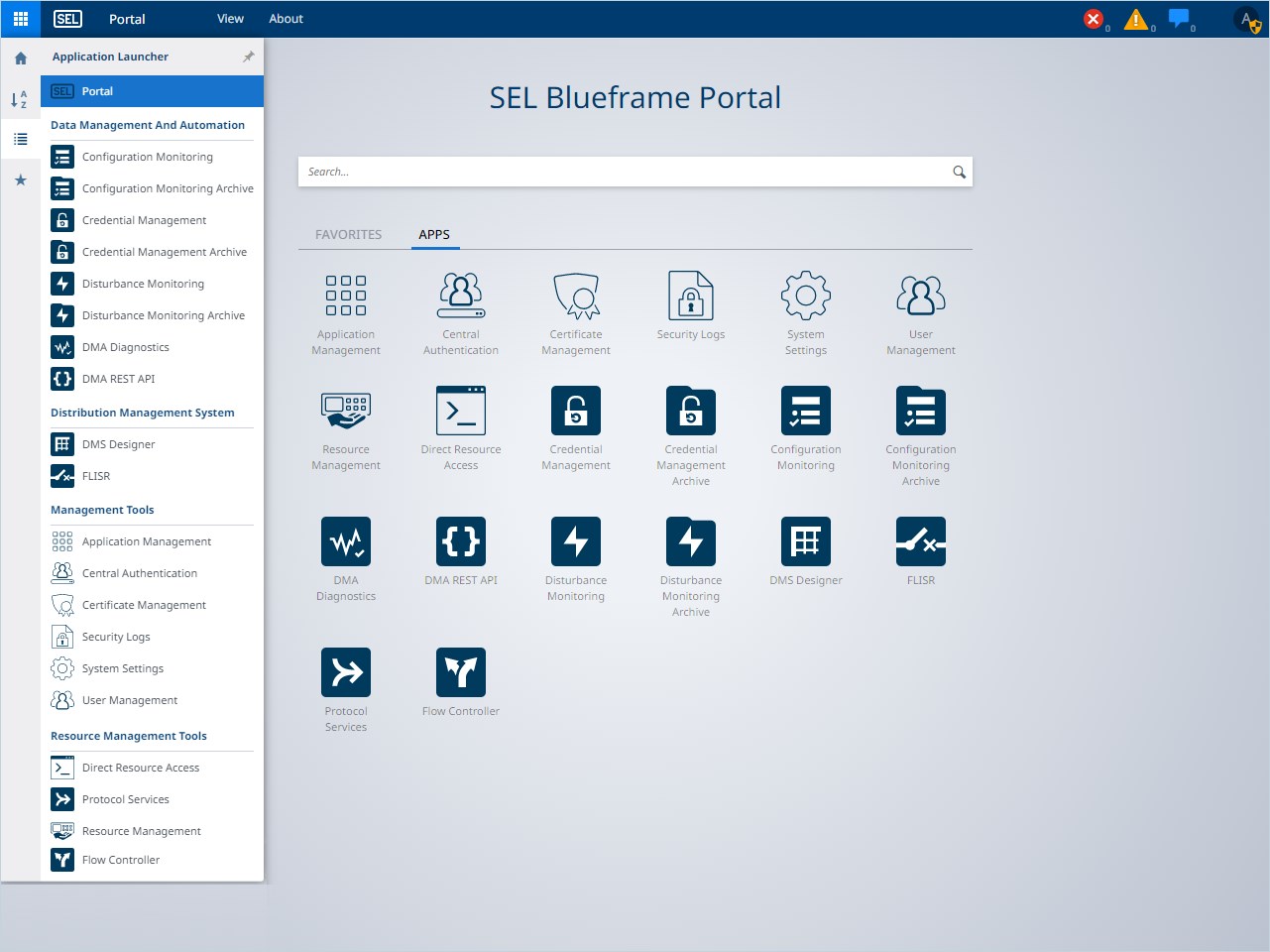Open System Settings tile in Apps grid
The image size is (1270, 952).
[x=806, y=313]
